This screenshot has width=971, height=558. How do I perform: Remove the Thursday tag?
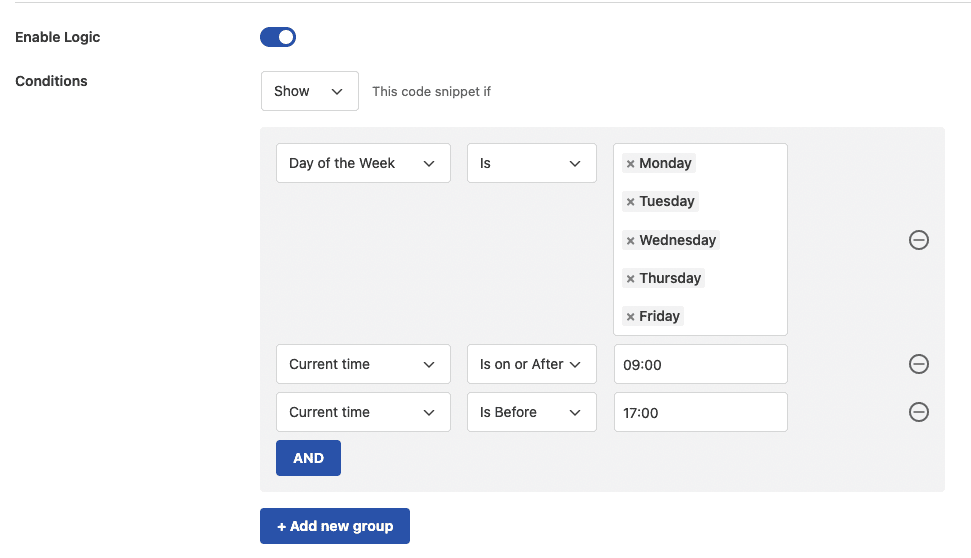630,279
